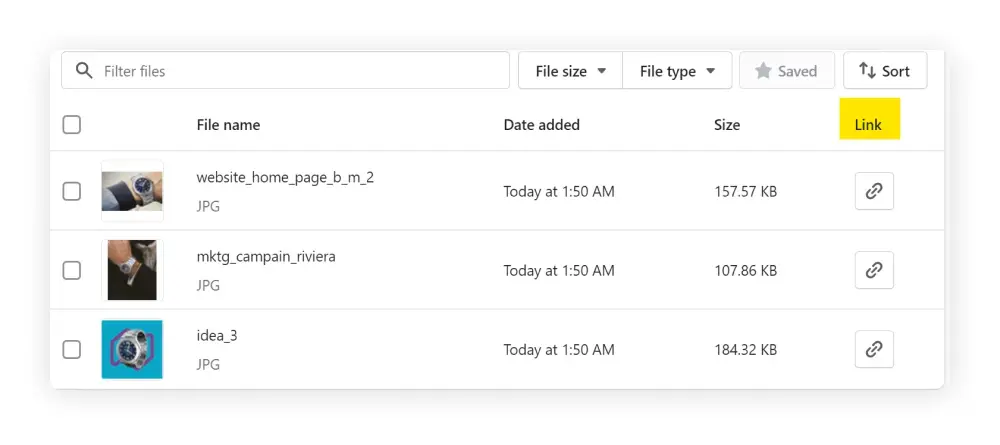
Task: Click the Date added column header
Action: (x=541, y=125)
